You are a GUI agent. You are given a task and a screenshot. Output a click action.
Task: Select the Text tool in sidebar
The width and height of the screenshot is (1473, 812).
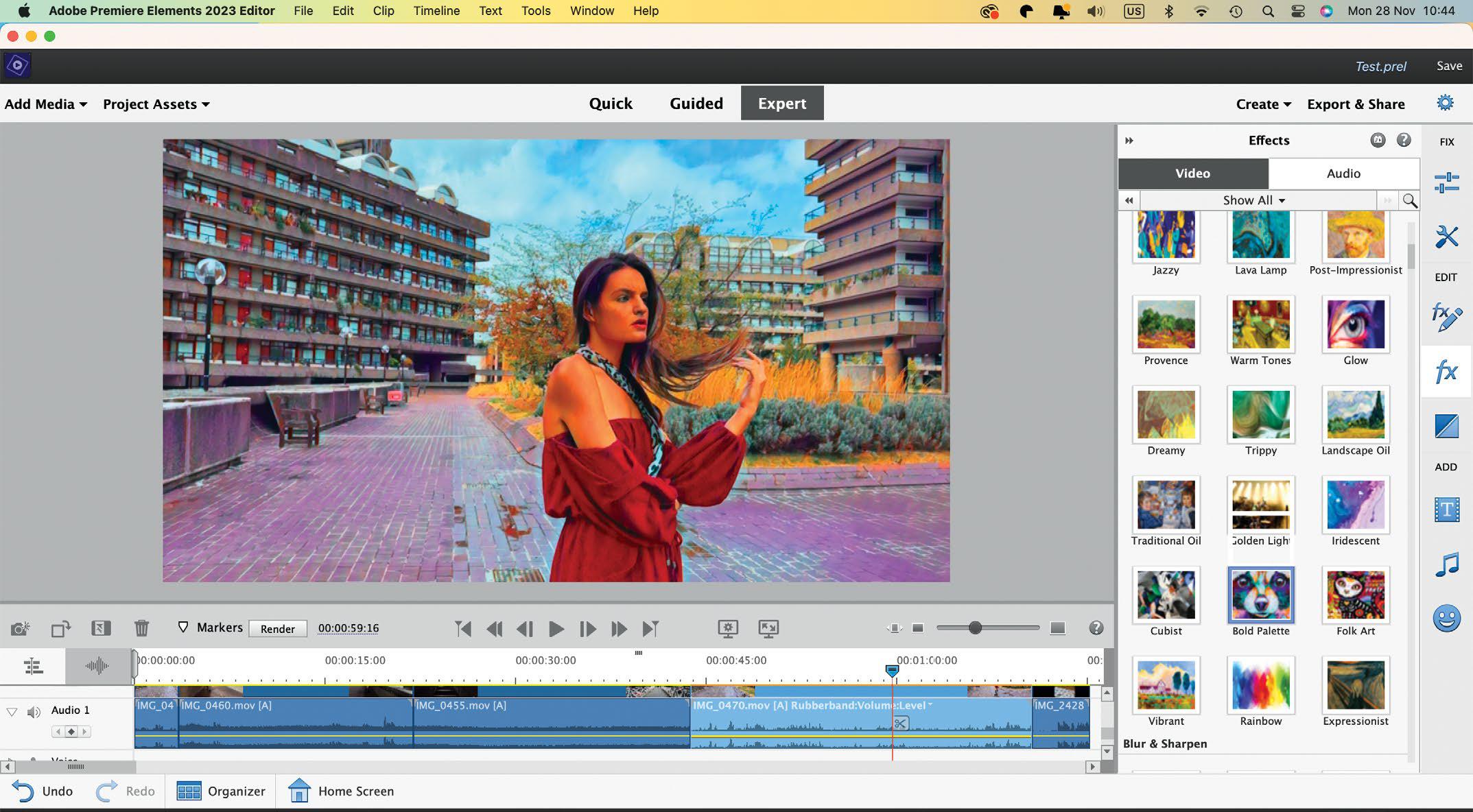click(1447, 510)
